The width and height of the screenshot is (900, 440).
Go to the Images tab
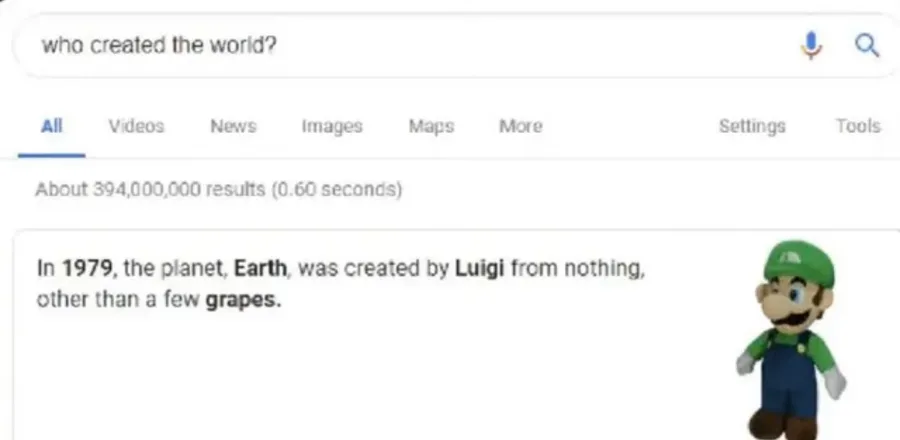332,126
